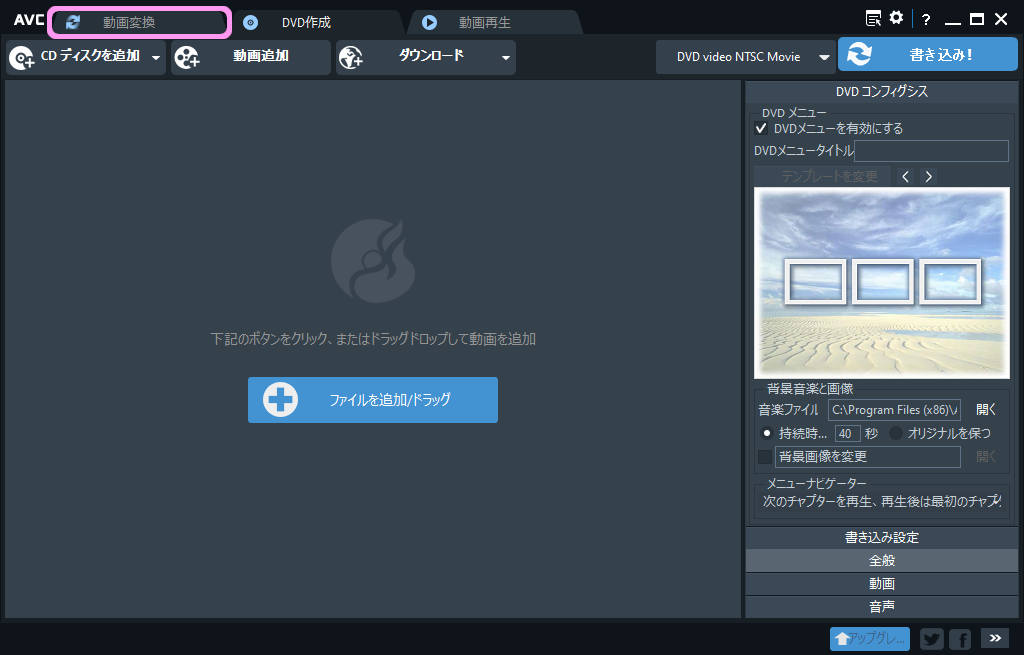The width and height of the screenshot is (1024, 655).
Task: Open the ダウンロード tool icon
Action: point(350,57)
